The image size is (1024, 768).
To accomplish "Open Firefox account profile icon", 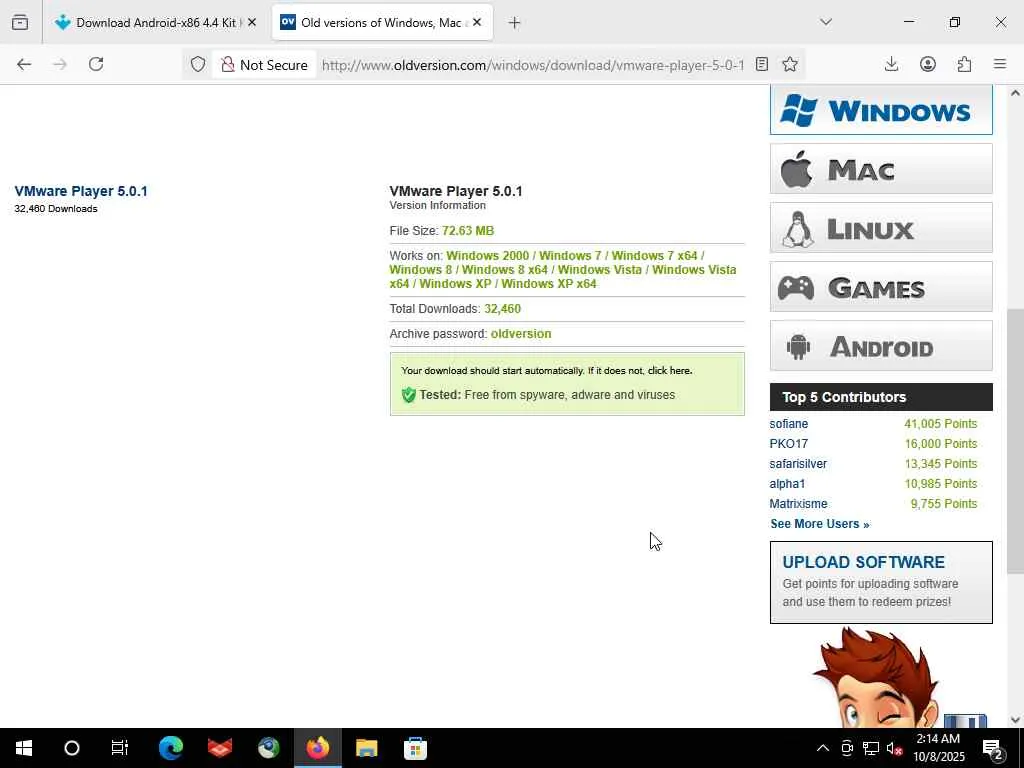I will [x=928, y=64].
